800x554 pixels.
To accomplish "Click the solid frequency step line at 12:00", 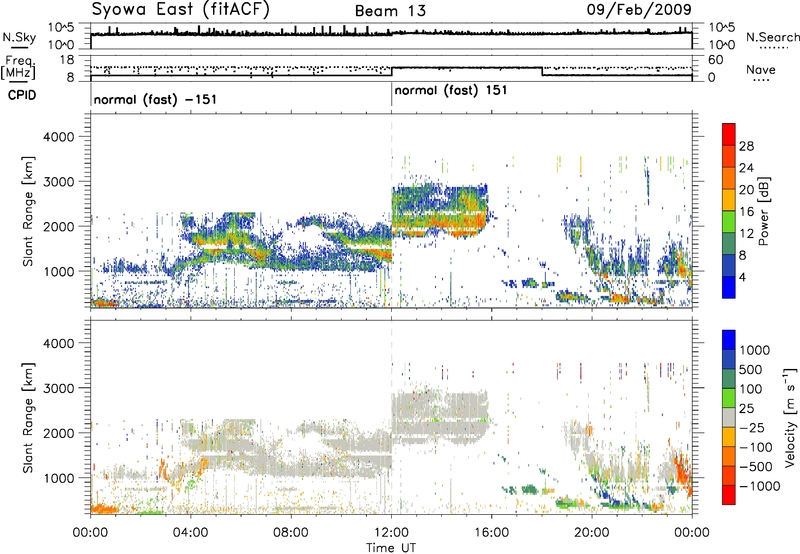I will click(x=391, y=71).
